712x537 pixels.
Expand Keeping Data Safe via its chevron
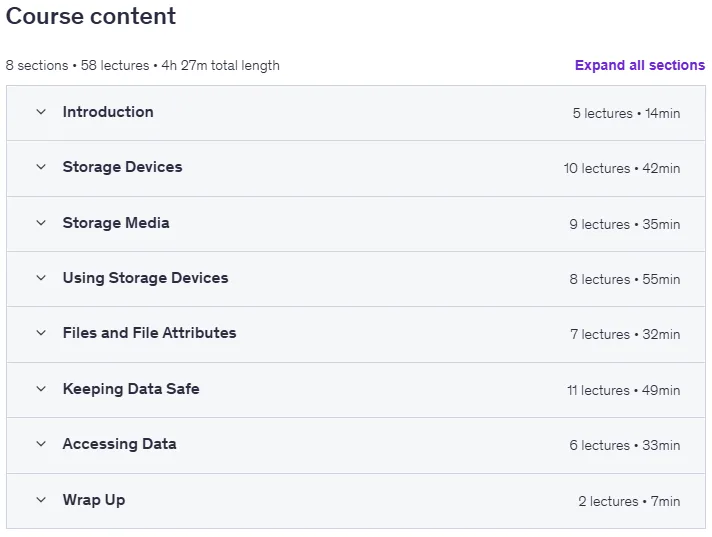tap(41, 389)
